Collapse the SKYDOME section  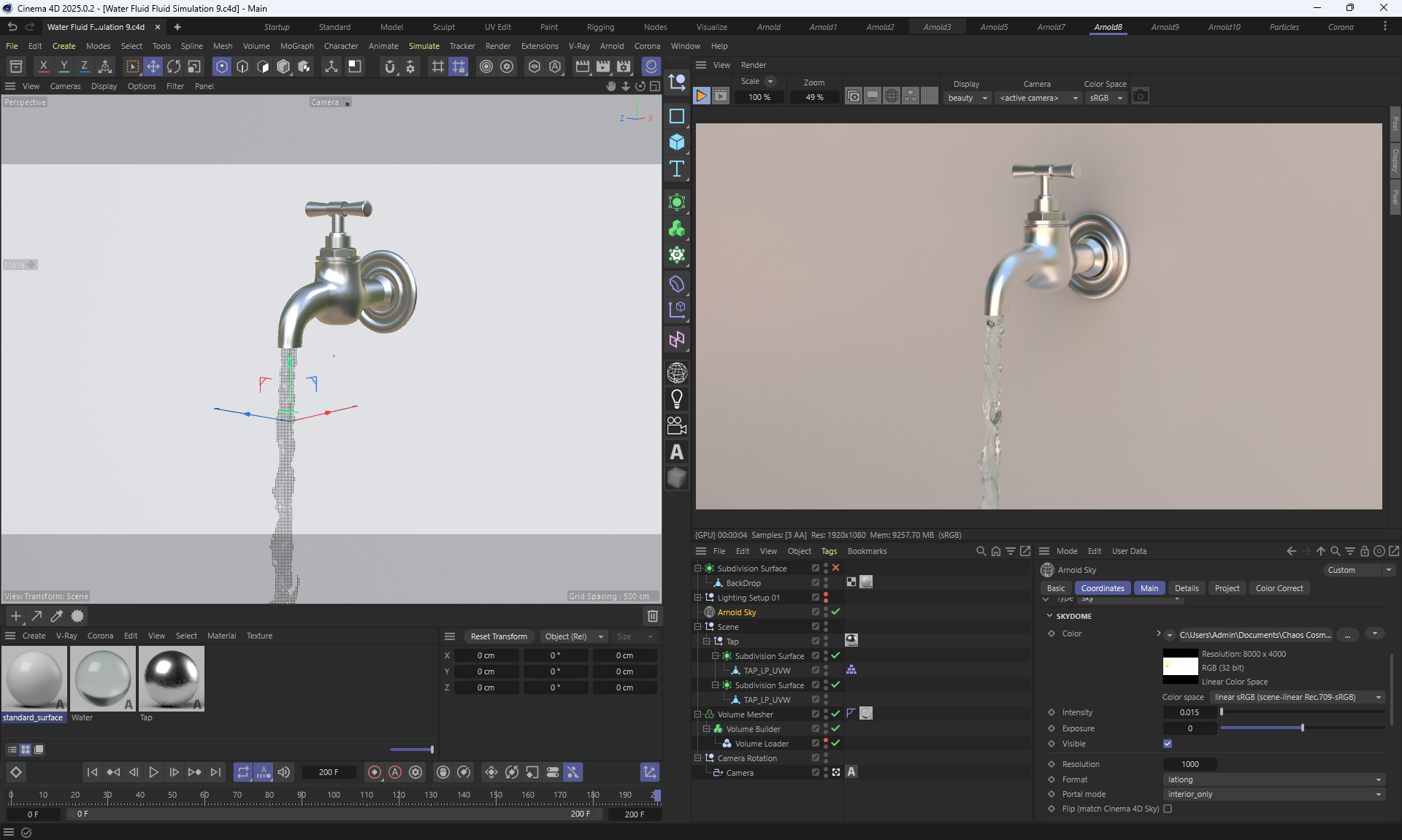click(1050, 616)
